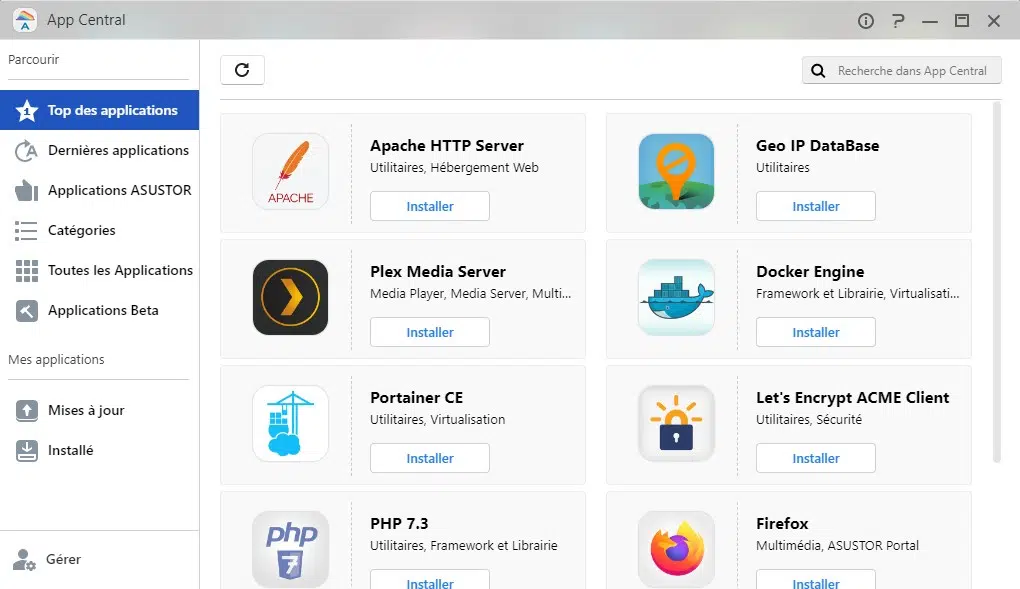The height and width of the screenshot is (589, 1020).
Task: Open Applications Beta section
Action: pyautogui.click(x=100, y=310)
